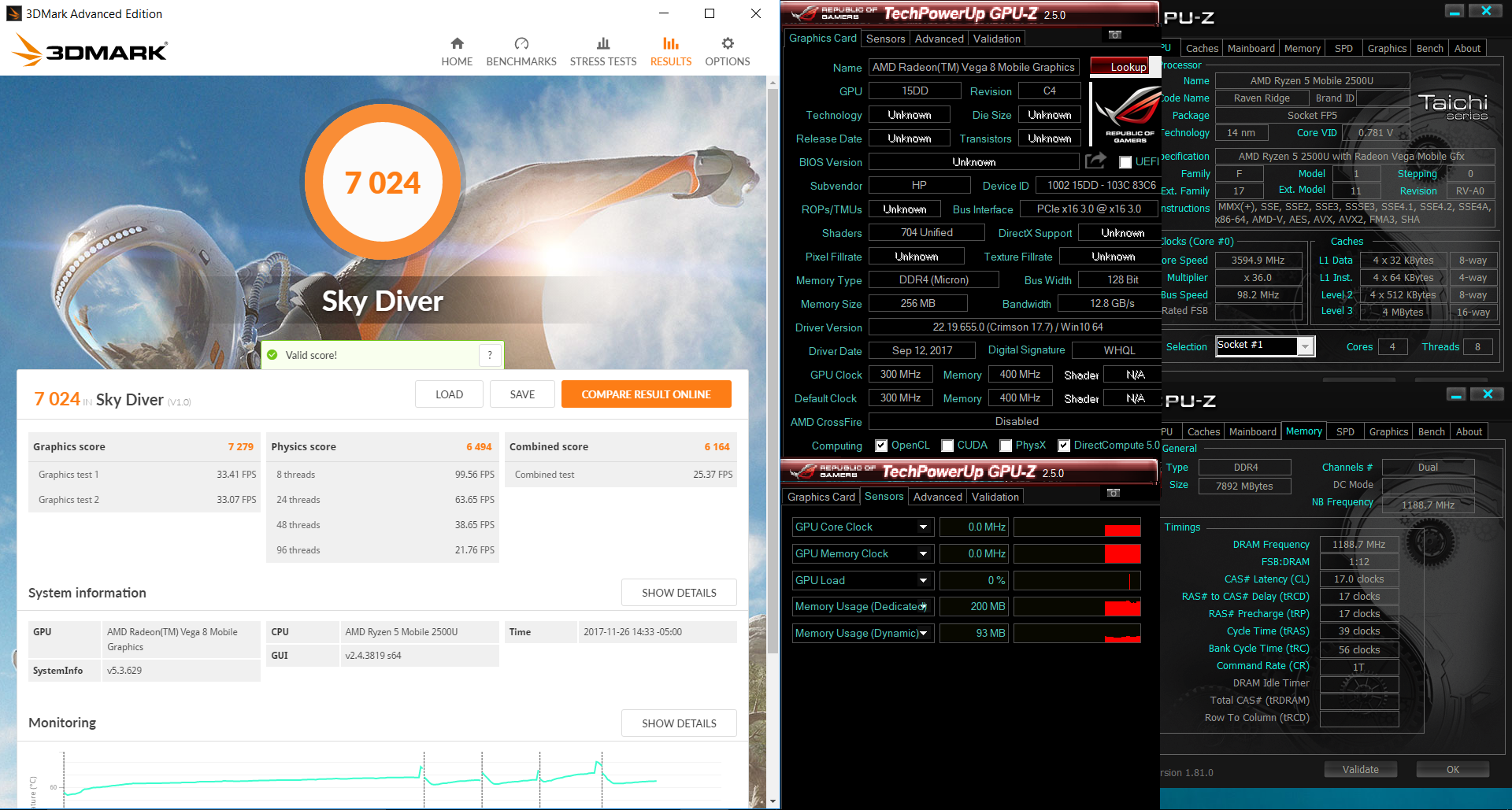
Task: Click the SAVE button in 3DMark
Action: (522, 394)
